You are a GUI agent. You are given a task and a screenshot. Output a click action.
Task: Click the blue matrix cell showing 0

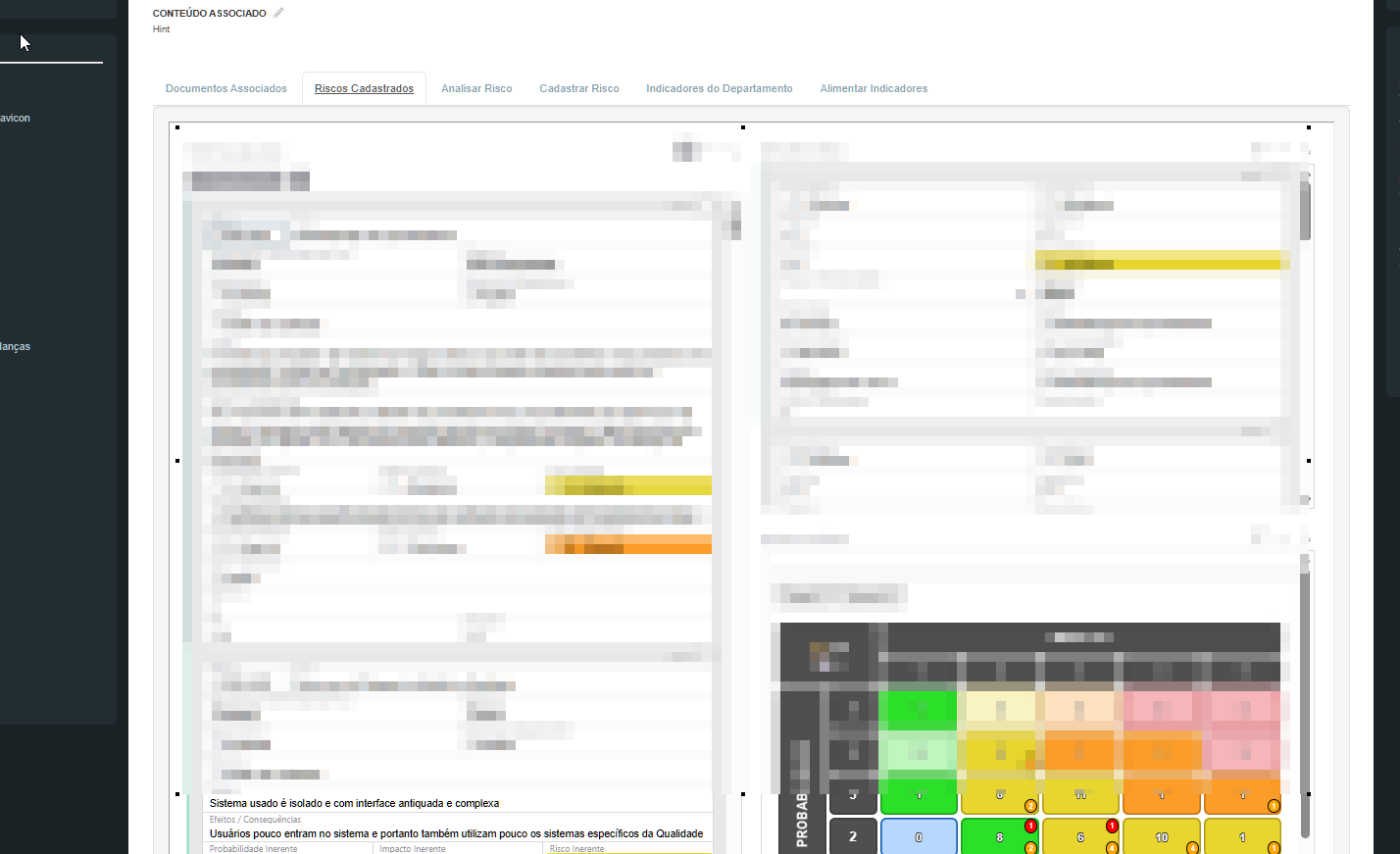[919, 837]
